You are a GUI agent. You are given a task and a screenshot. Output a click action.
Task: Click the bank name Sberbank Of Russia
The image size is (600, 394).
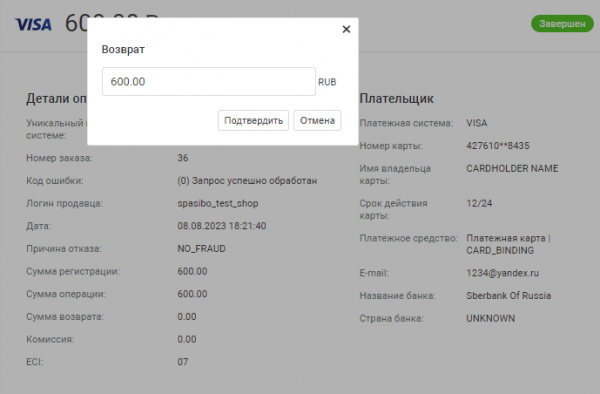[509, 296]
